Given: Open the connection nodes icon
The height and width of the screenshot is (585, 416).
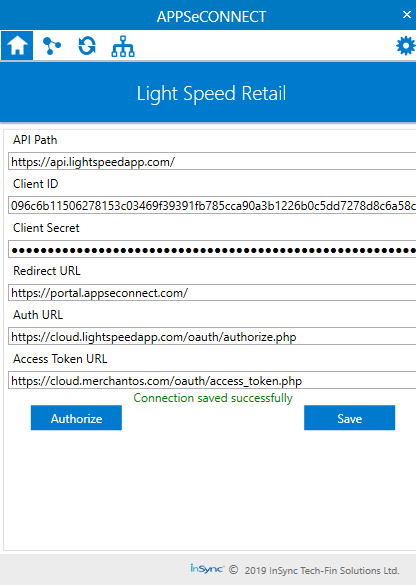Looking at the screenshot, I should pyautogui.click(x=51, y=46).
